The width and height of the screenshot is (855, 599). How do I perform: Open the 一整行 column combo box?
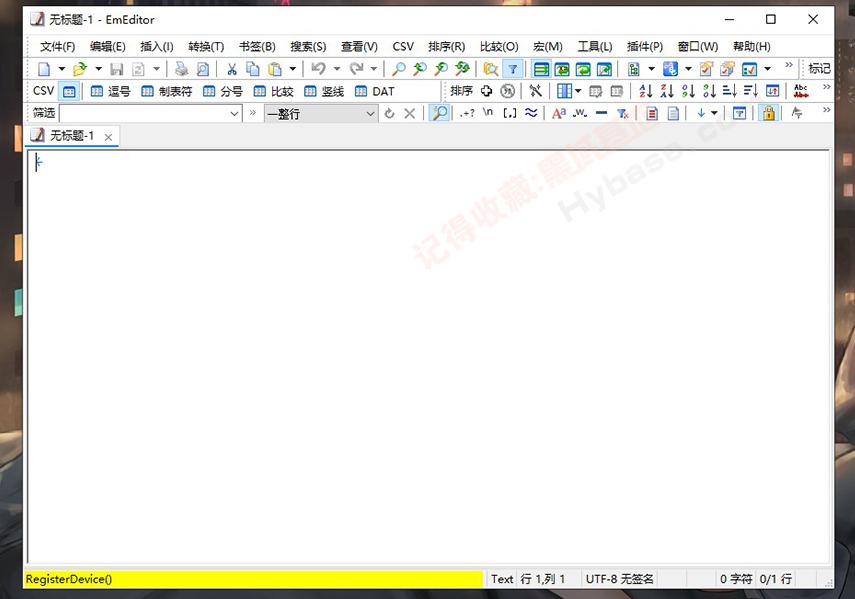[x=321, y=114]
